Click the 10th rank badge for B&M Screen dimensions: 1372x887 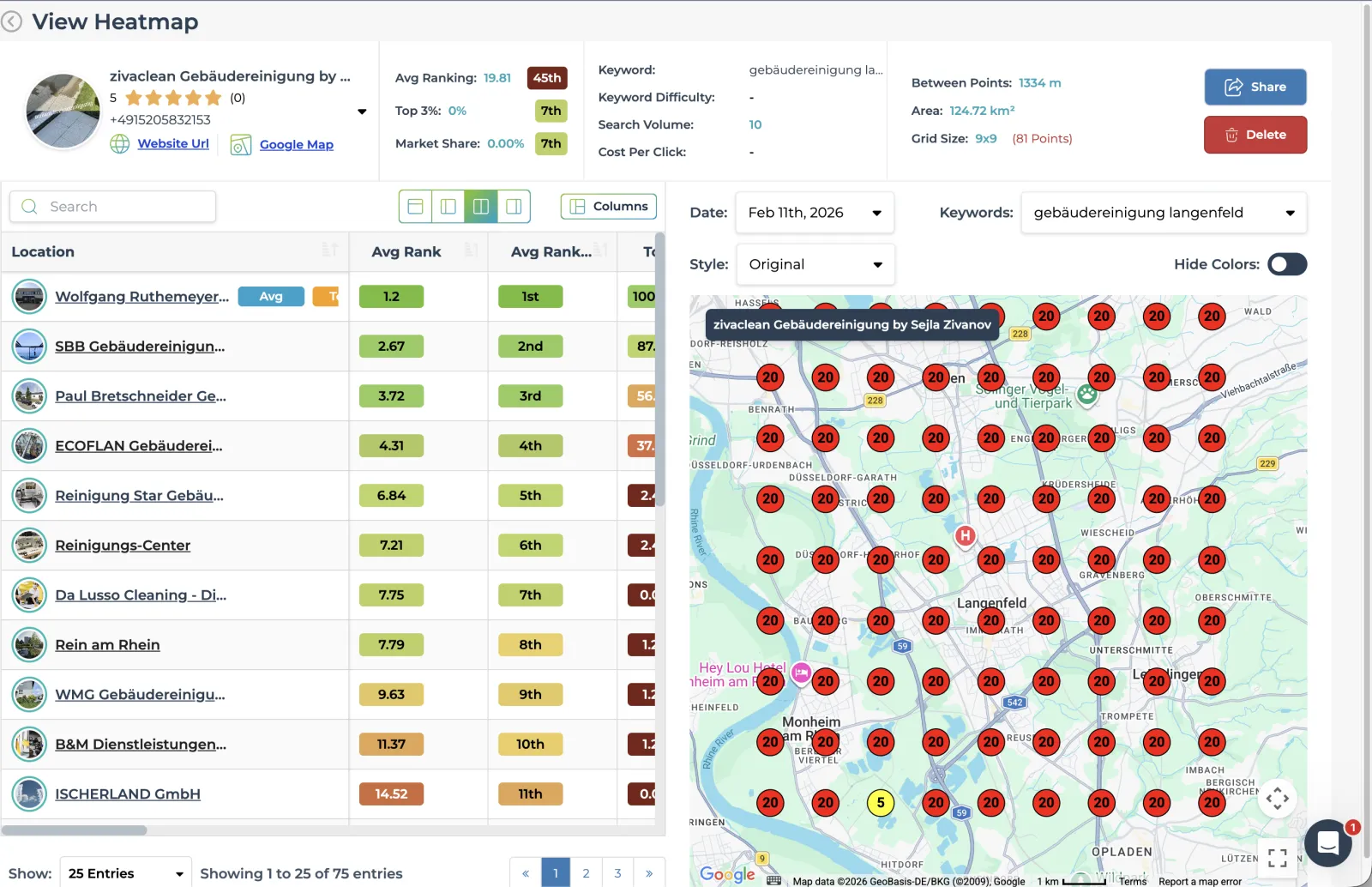[x=530, y=745]
